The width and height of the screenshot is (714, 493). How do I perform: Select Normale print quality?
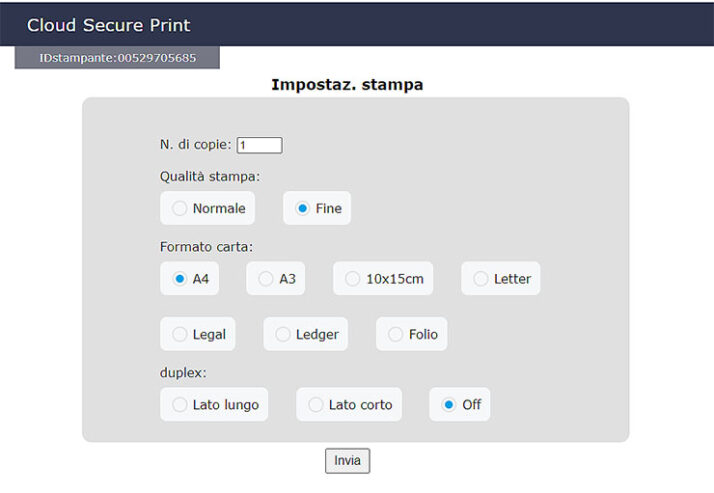pyautogui.click(x=180, y=209)
